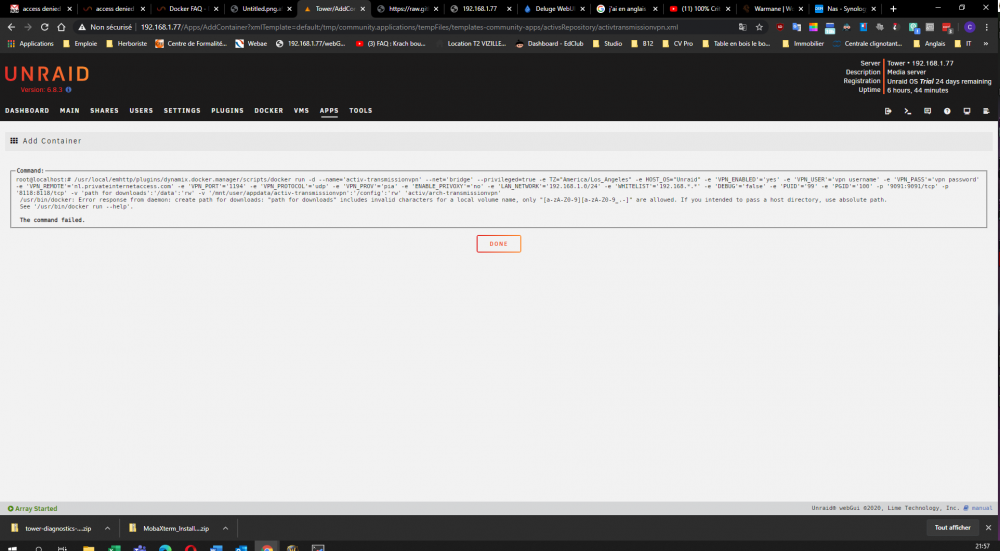Viewport: 1000px width, 551px height.
Task: Reload the page with the refresh icon
Action: pyautogui.click(x=44, y=27)
